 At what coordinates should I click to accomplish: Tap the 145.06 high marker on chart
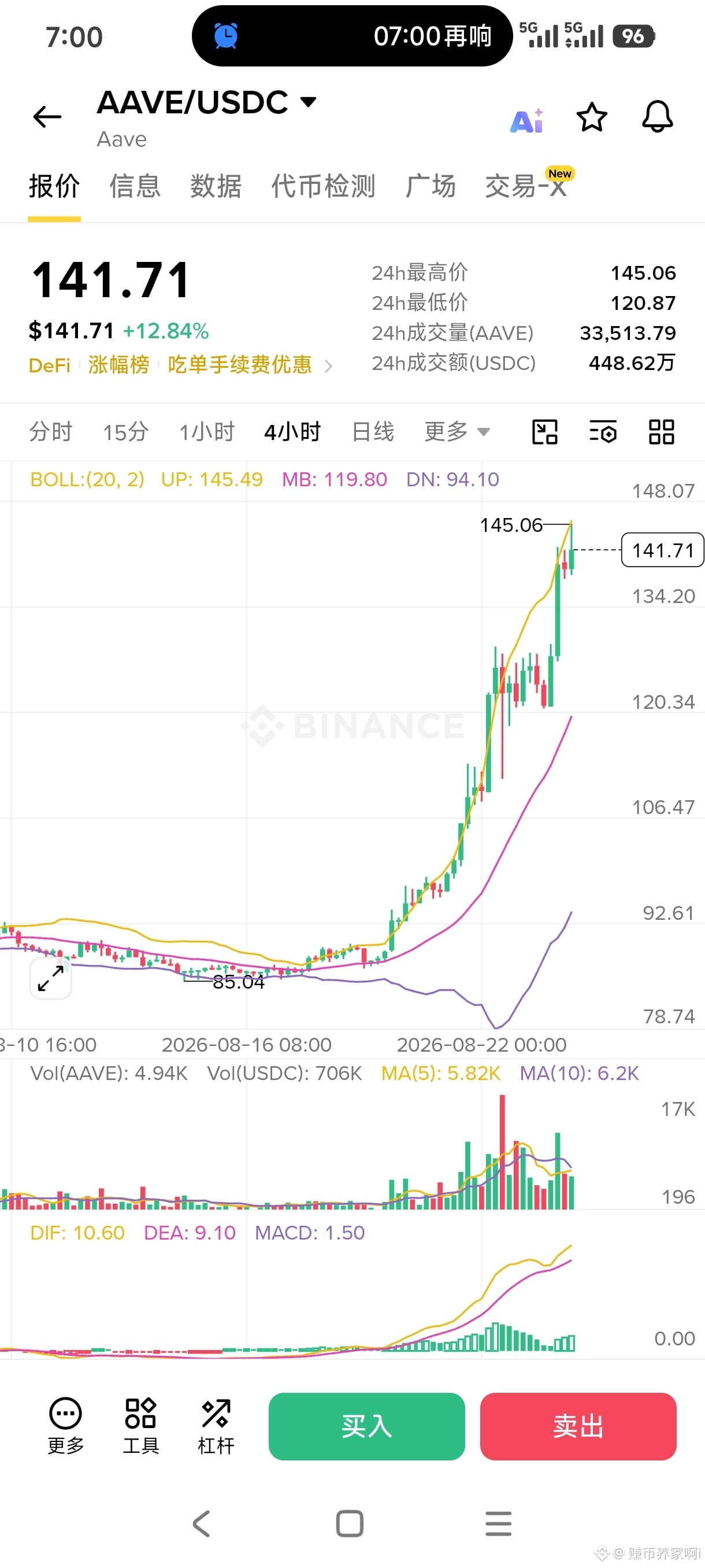(511, 525)
